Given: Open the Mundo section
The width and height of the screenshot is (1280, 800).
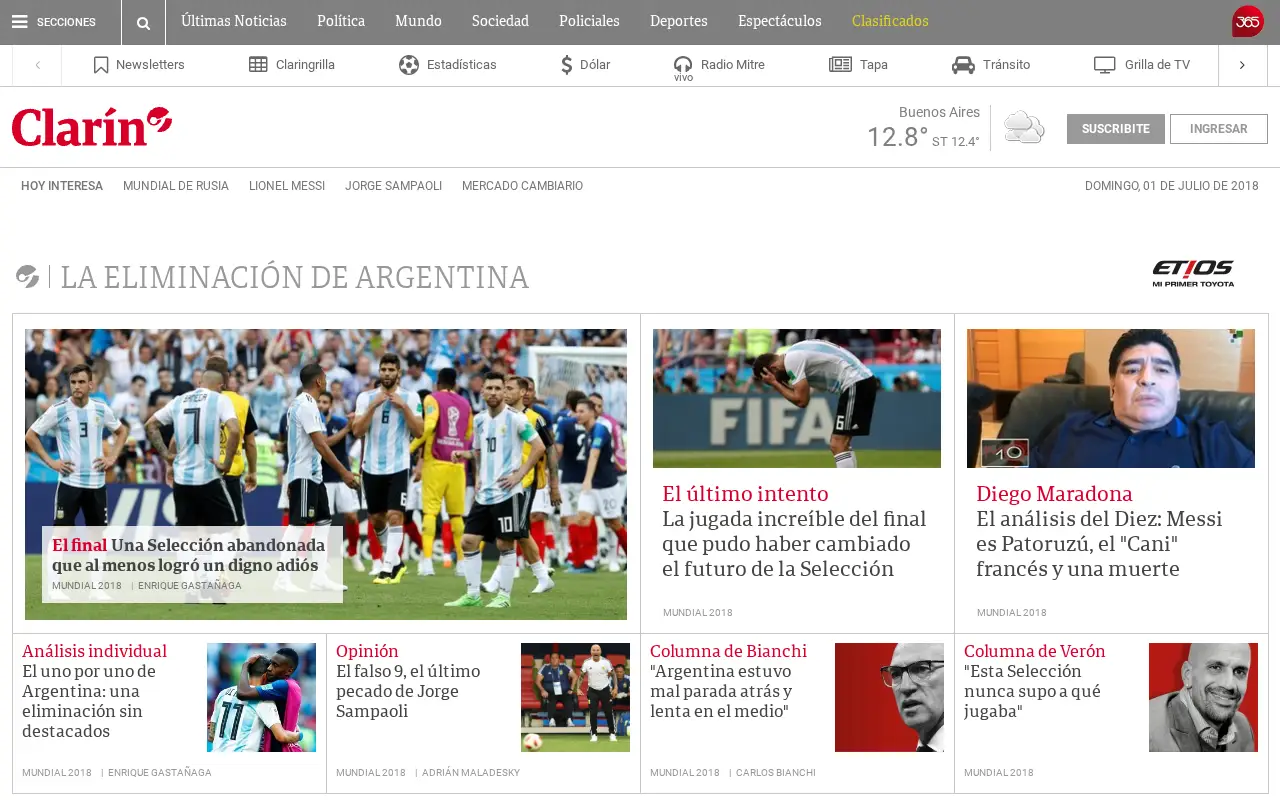Looking at the screenshot, I should pyautogui.click(x=418, y=21).
